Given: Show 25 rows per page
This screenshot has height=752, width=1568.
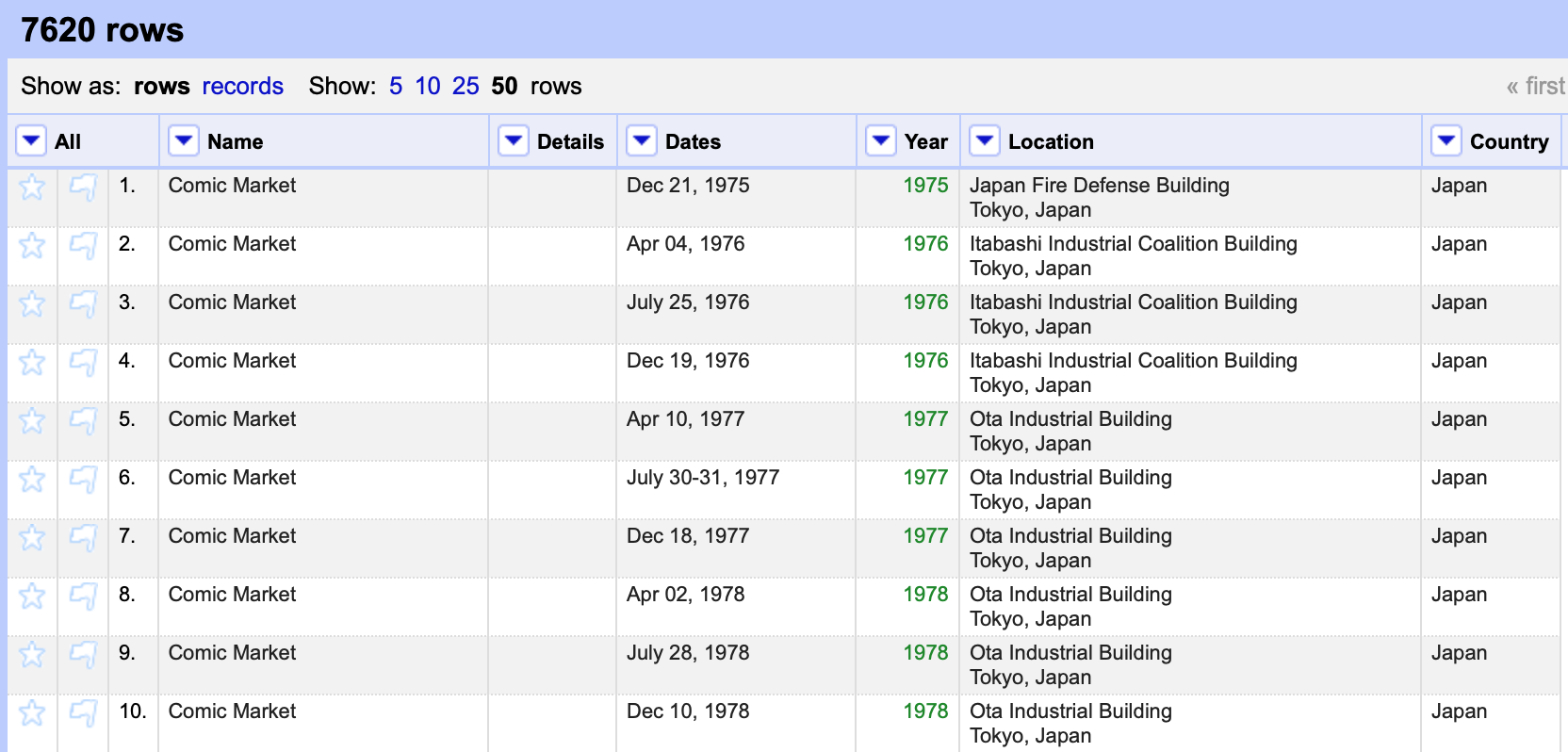Looking at the screenshot, I should click(465, 87).
